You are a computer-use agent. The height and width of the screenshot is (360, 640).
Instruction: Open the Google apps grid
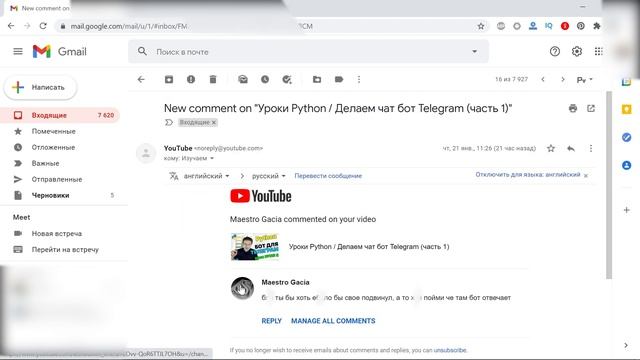tap(598, 51)
